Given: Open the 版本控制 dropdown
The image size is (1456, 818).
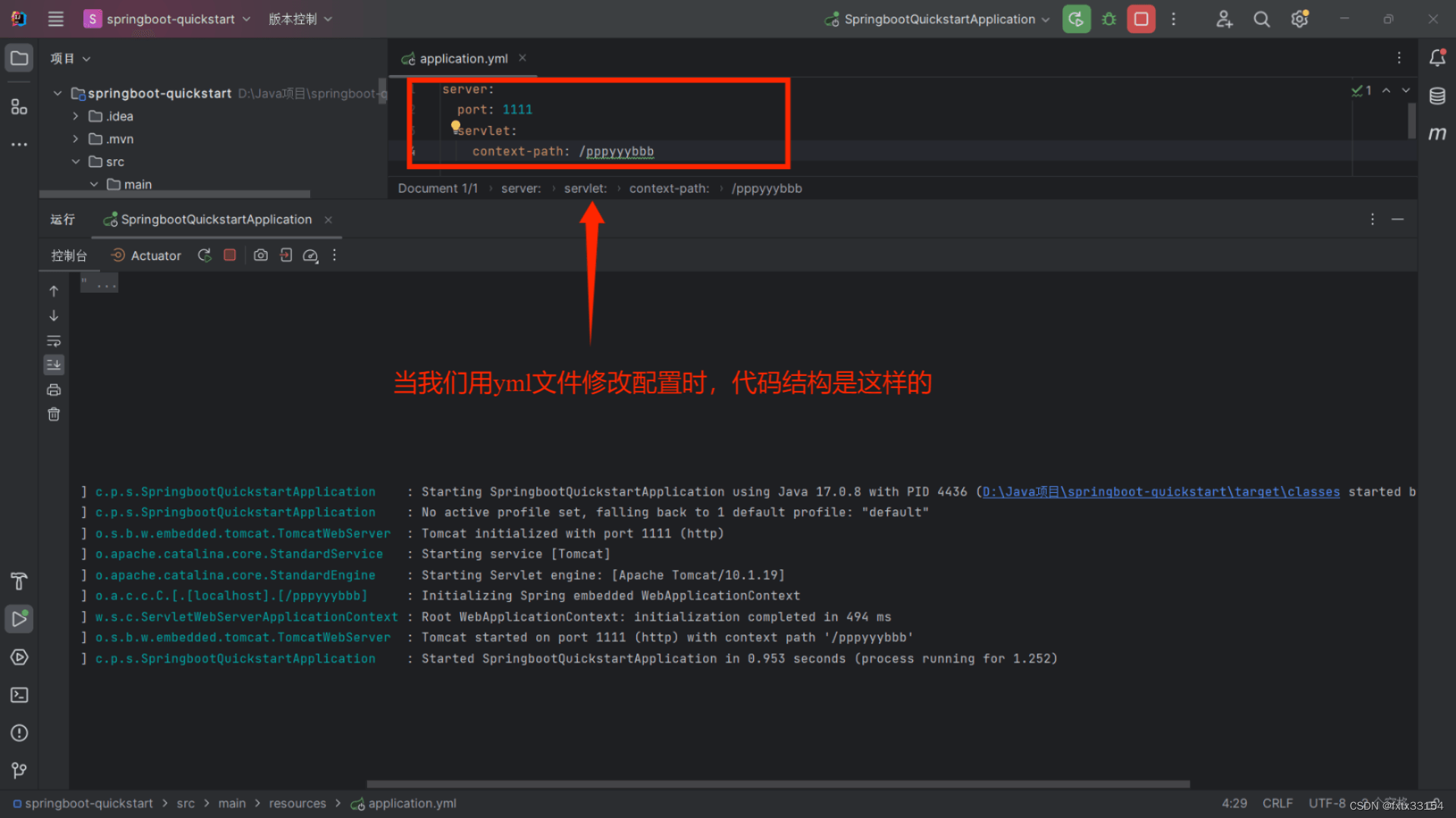Looking at the screenshot, I should pyautogui.click(x=300, y=19).
